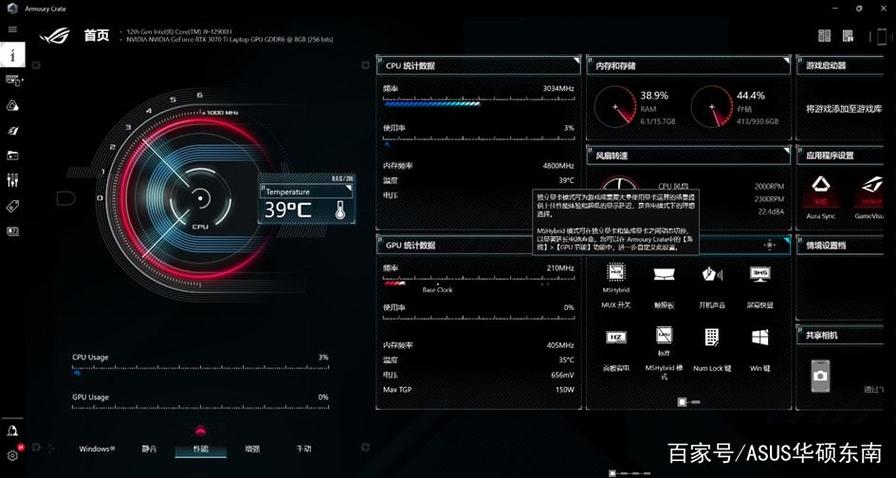This screenshot has height=478, width=896.
Task: Open the User Center icon in sidebar
Action: 13,431
